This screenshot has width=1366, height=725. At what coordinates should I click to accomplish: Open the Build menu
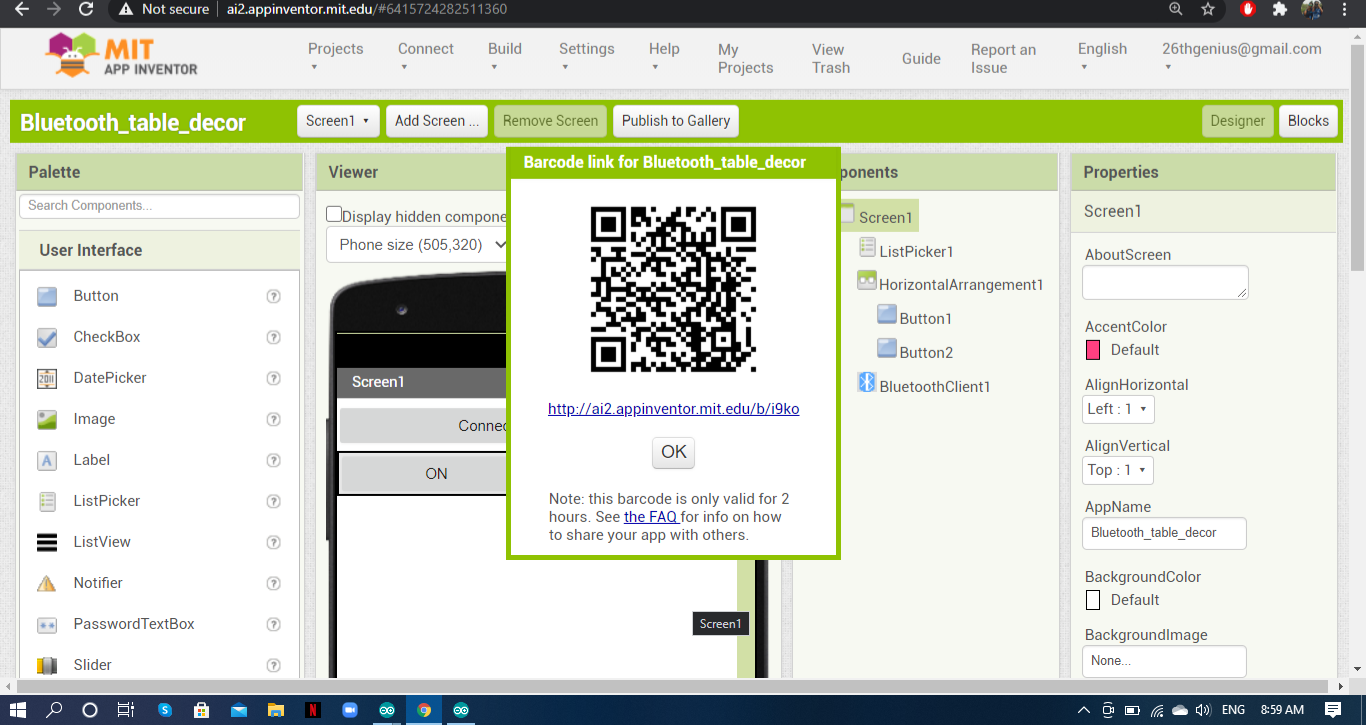click(505, 57)
